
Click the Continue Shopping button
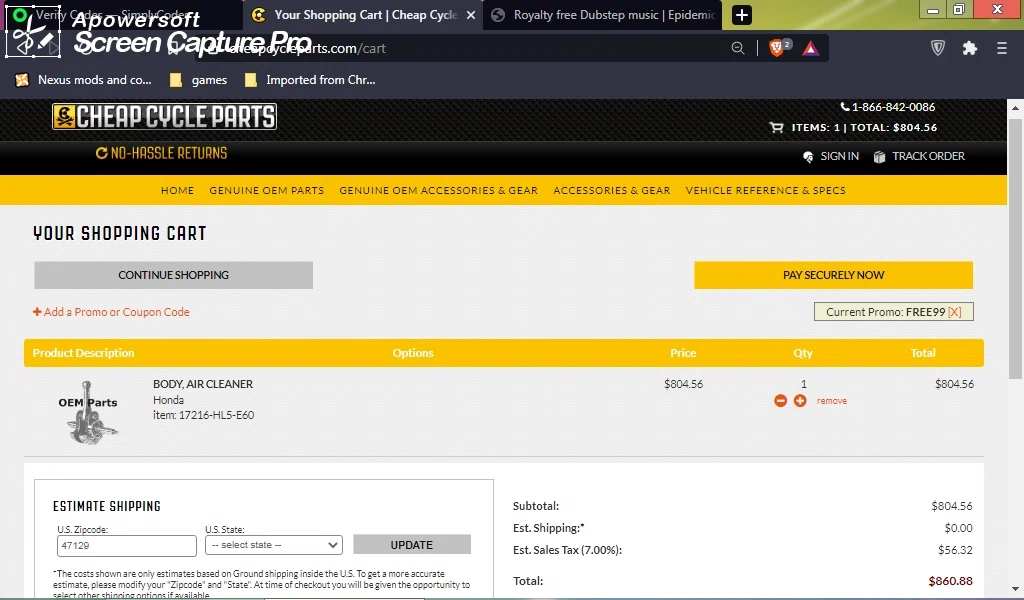pyautogui.click(x=173, y=275)
